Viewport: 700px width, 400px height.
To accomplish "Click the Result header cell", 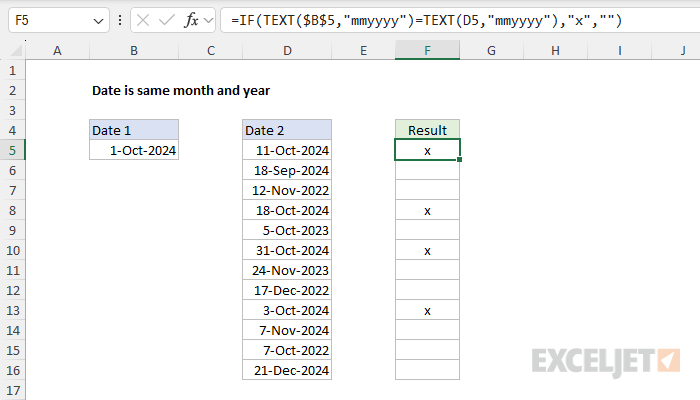I will [427, 130].
